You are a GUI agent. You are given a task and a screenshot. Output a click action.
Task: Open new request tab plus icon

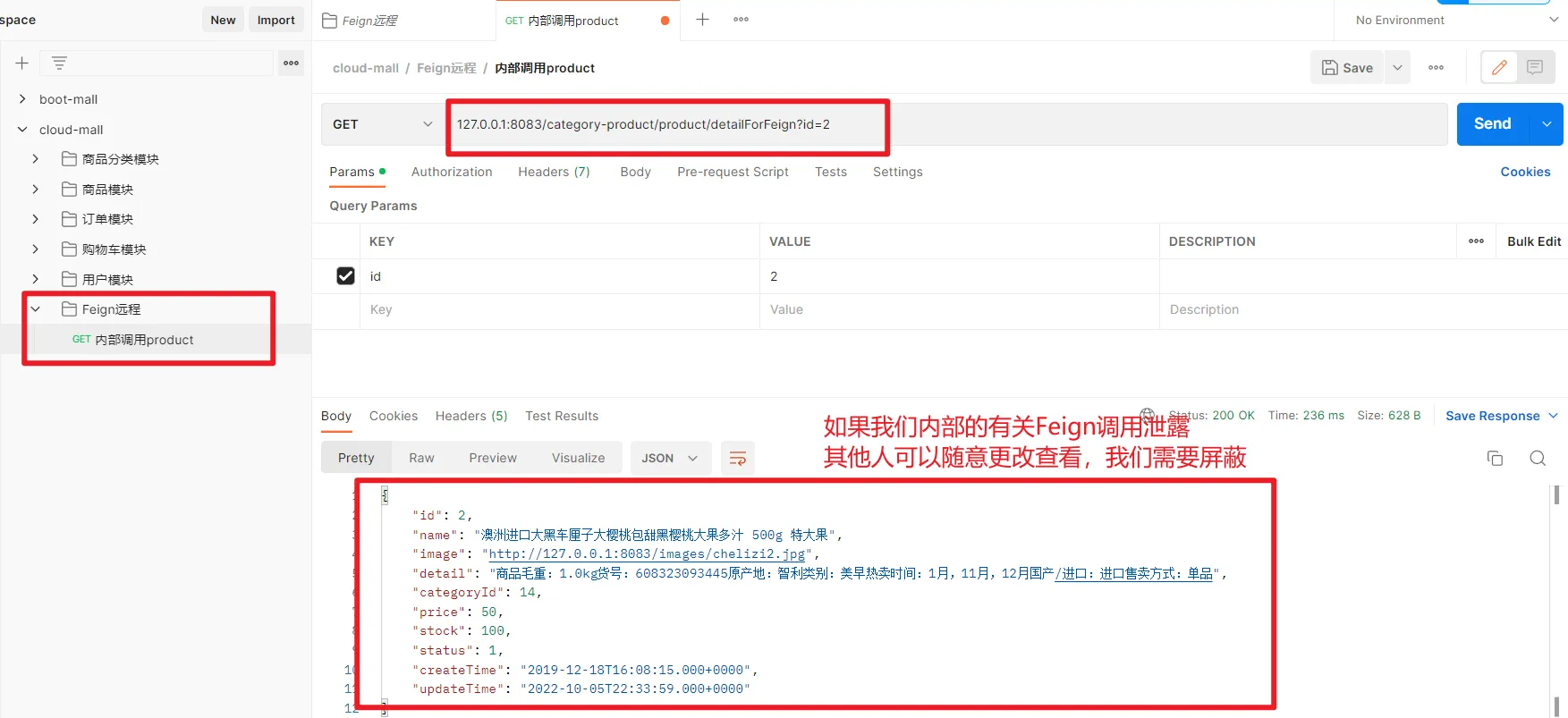[703, 20]
